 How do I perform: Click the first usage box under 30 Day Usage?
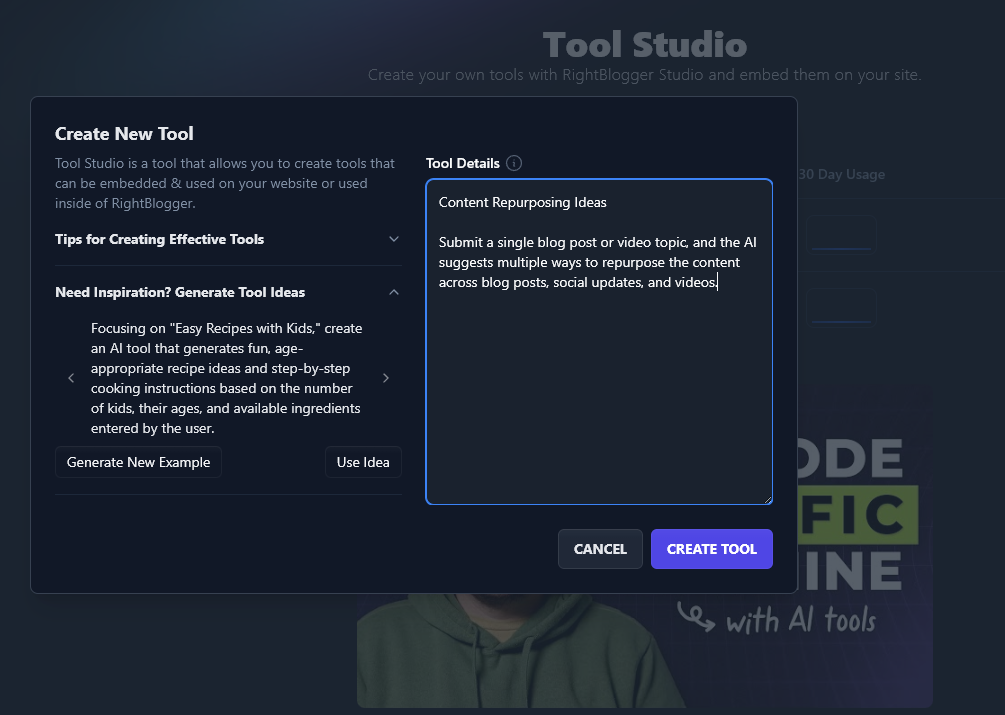(841, 232)
